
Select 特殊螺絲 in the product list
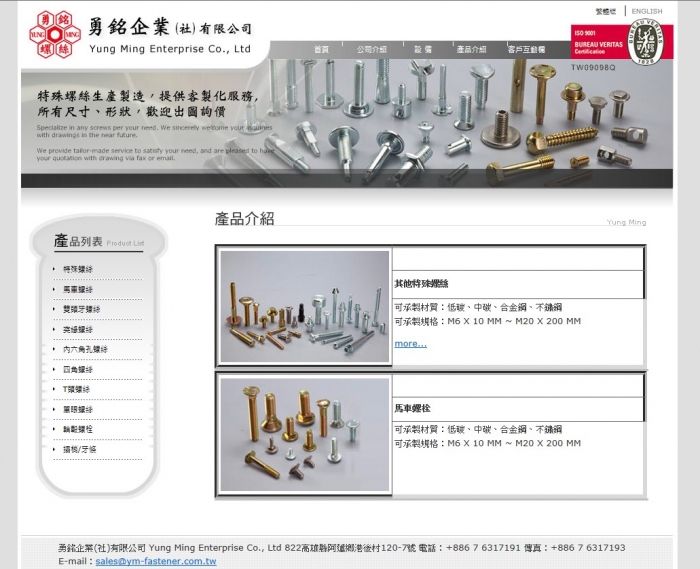pyautogui.click(x=78, y=269)
